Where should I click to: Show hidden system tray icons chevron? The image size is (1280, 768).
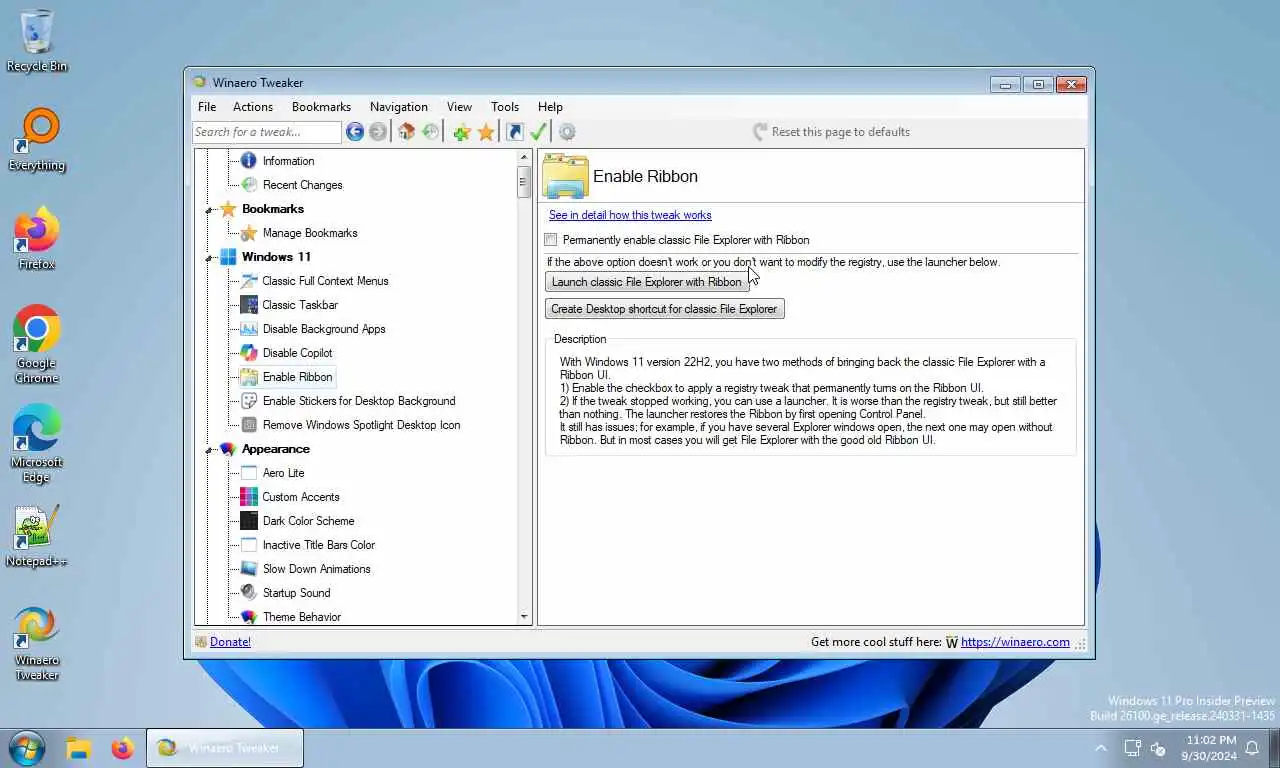pos(1101,748)
